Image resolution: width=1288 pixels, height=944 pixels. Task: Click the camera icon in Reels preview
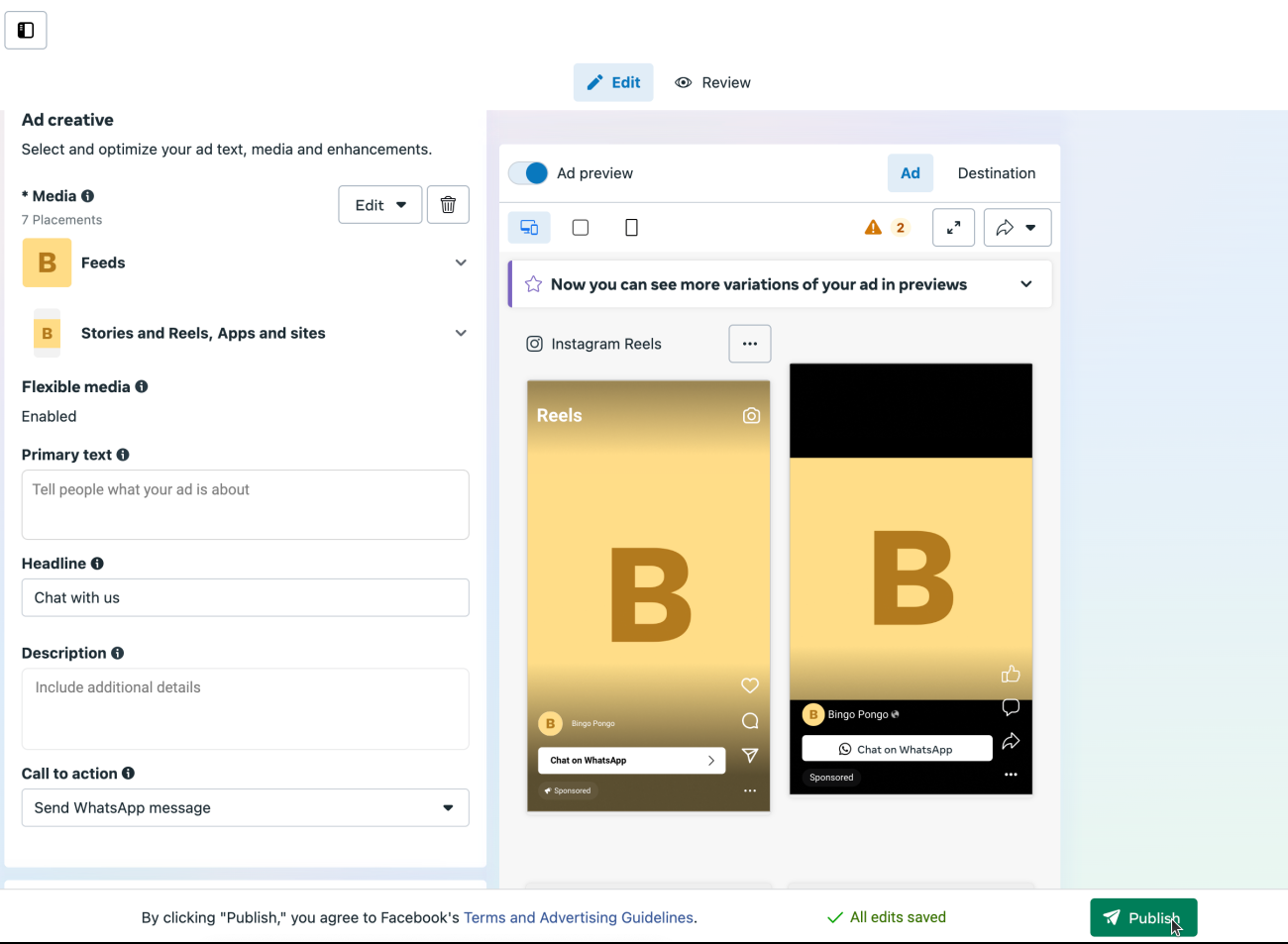[752, 416]
